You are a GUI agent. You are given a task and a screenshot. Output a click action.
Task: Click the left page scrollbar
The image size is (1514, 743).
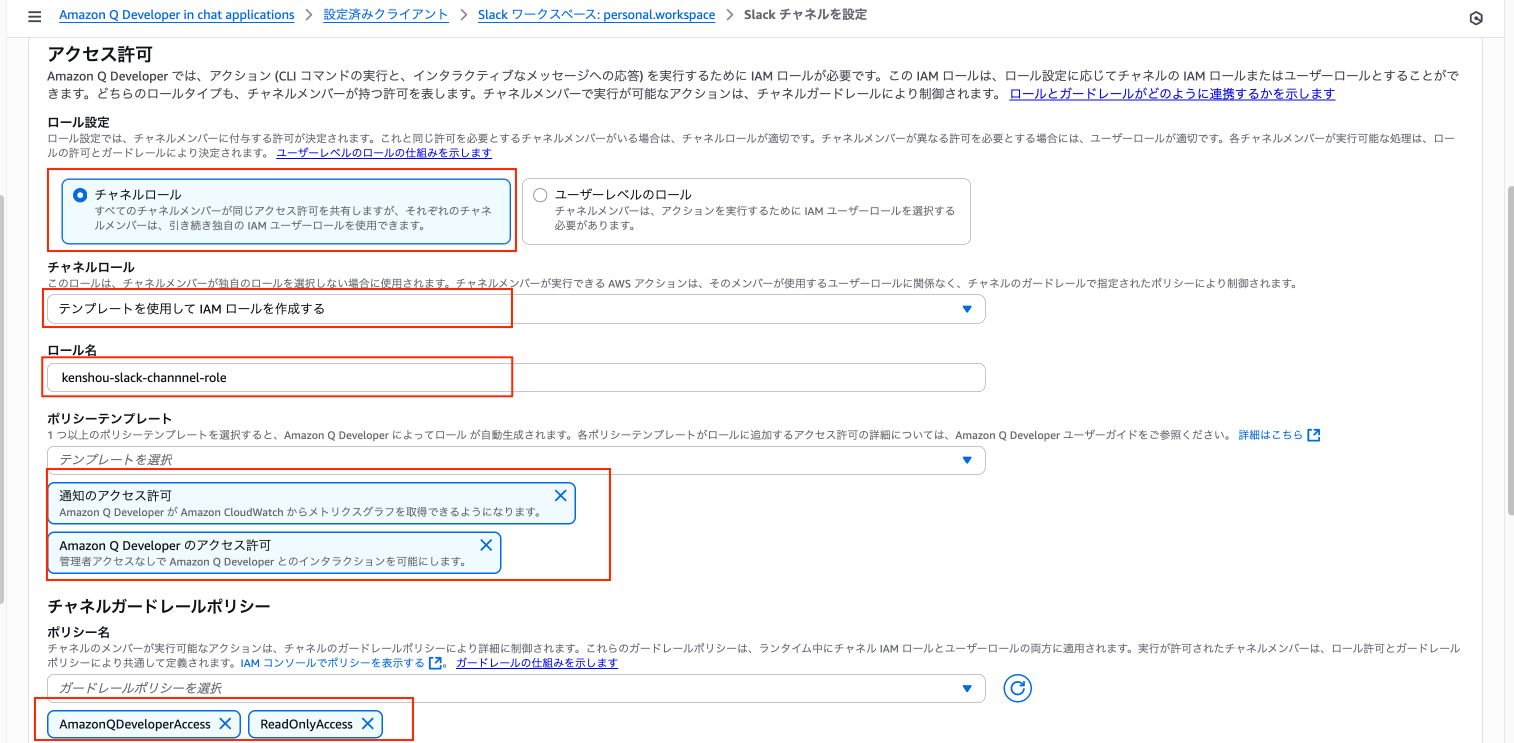pyautogui.click(x=2, y=400)
